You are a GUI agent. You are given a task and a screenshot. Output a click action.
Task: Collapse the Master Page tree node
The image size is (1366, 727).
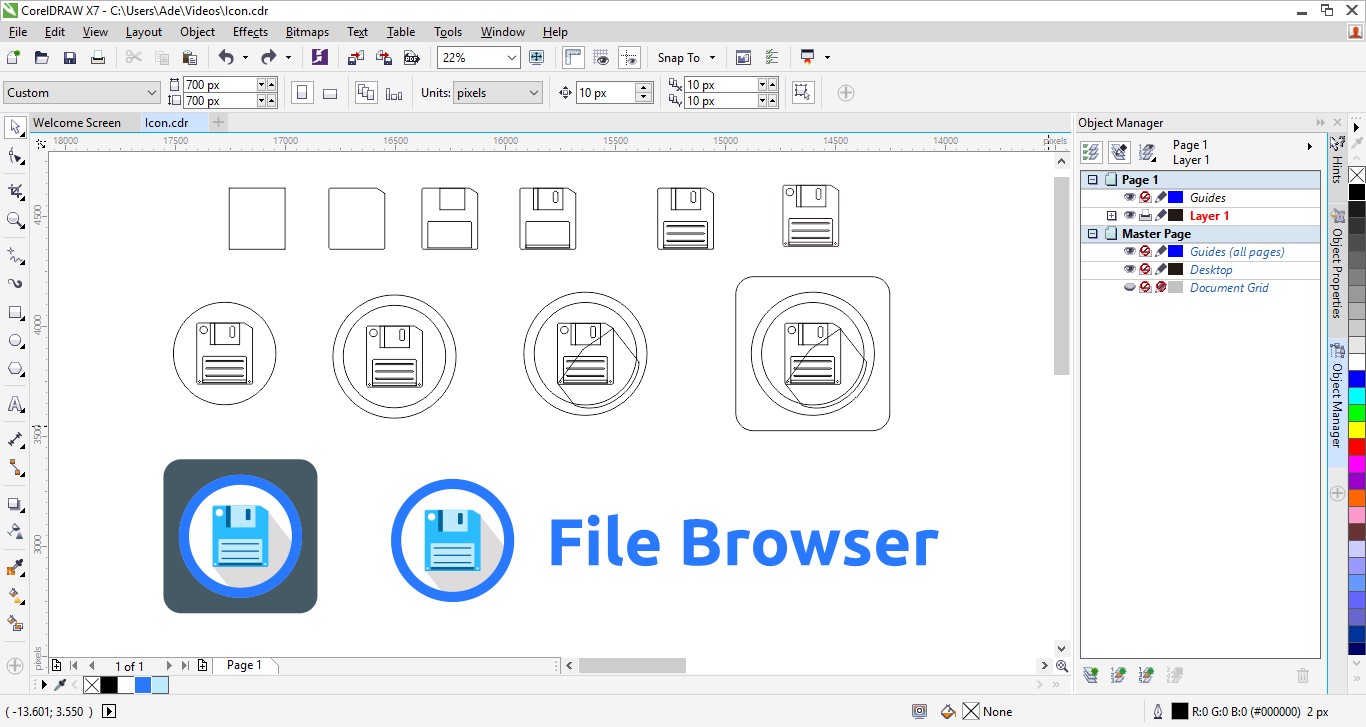[1093, 234]
